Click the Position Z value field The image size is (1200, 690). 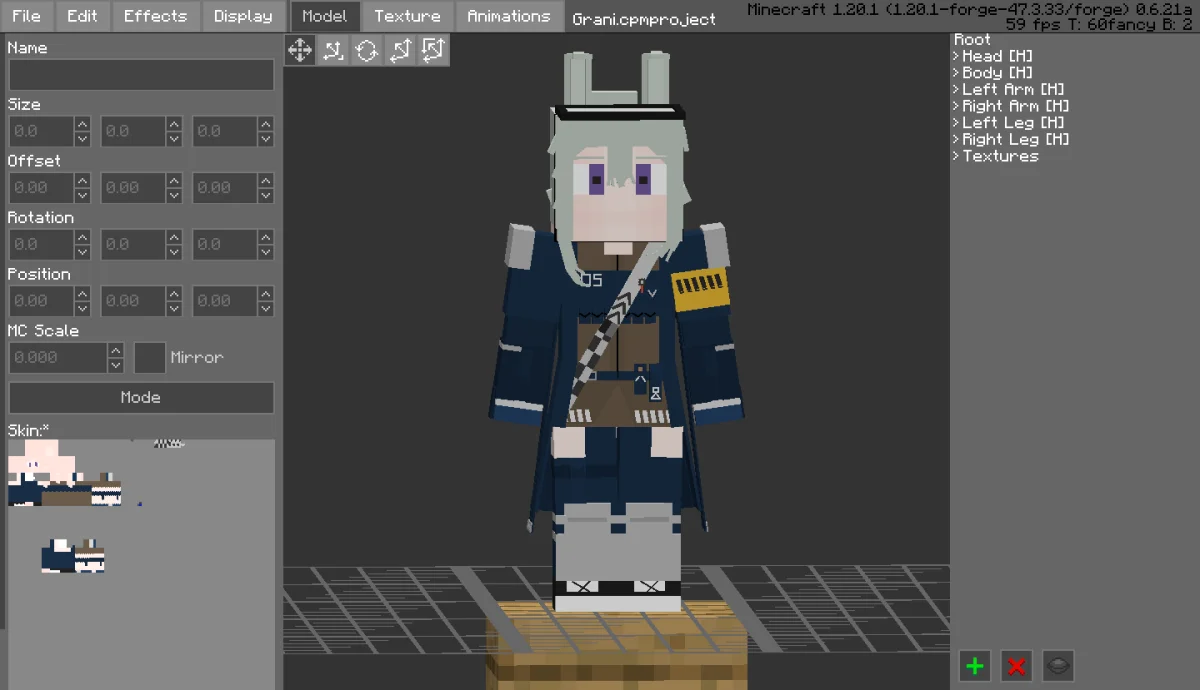(225, 300)
